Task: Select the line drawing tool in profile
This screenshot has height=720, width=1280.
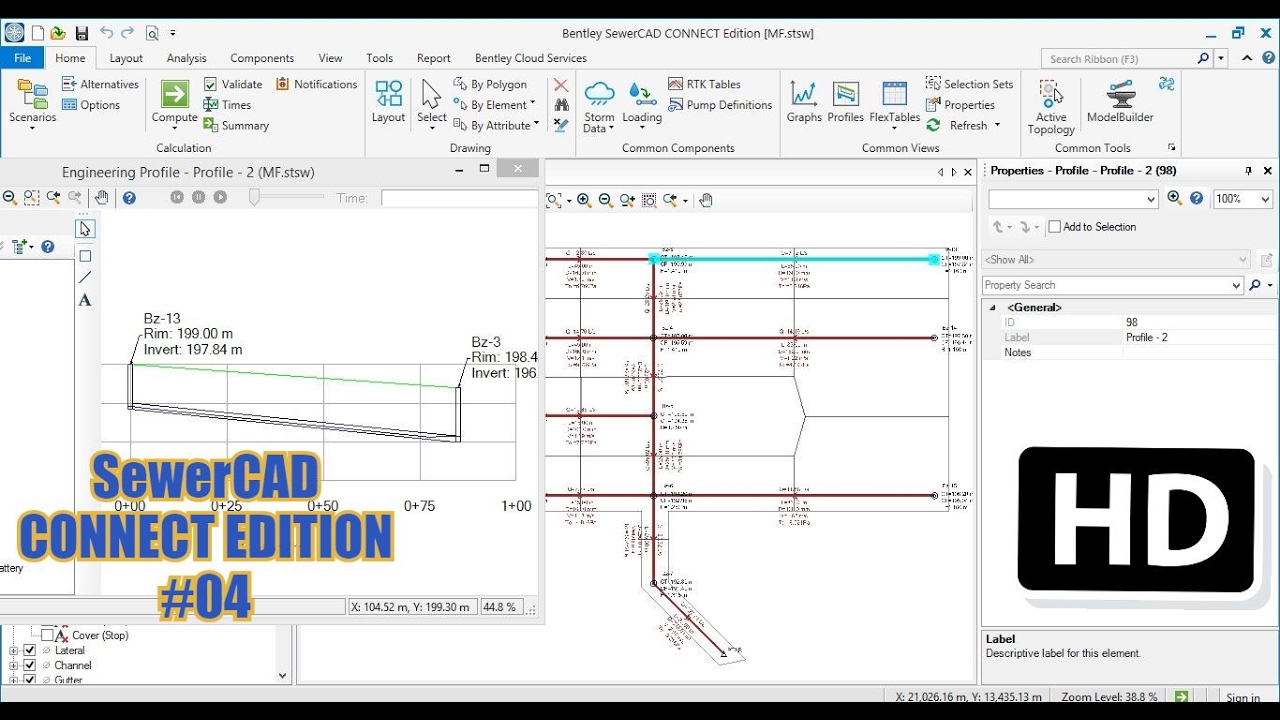Action: tap(85, 278)
